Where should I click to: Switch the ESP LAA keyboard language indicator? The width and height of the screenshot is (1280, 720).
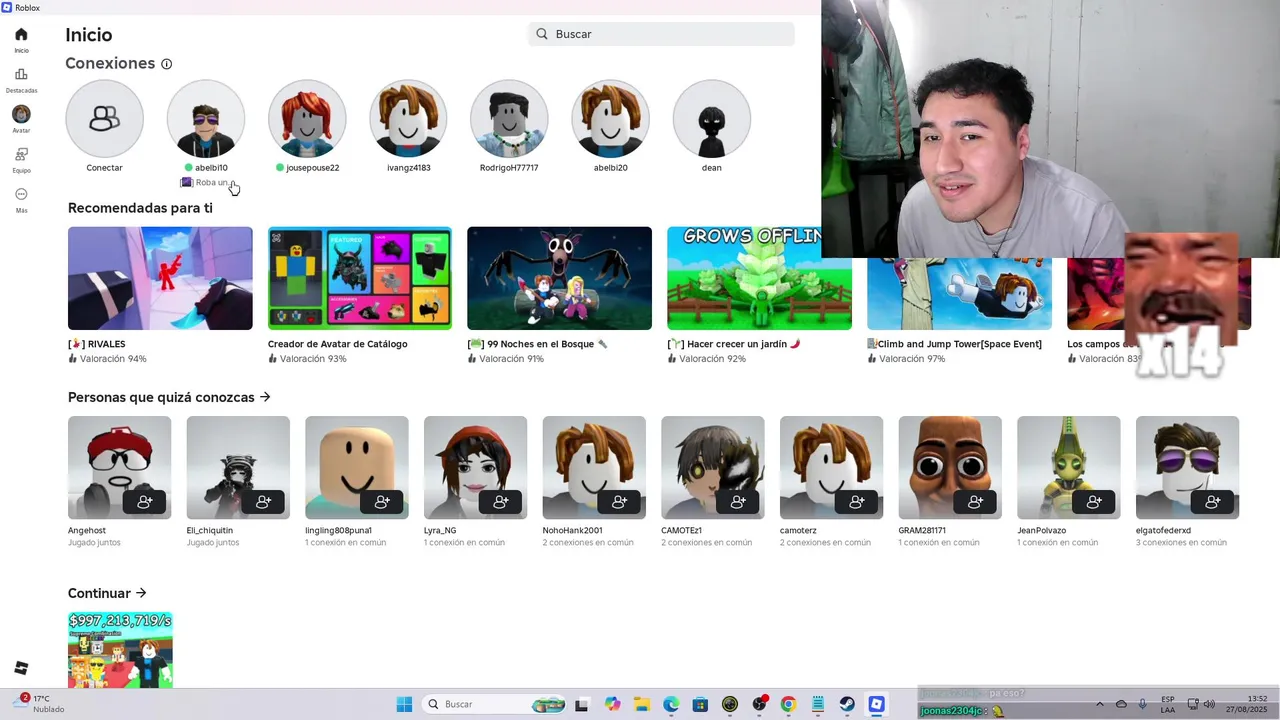pos(1168,704)
